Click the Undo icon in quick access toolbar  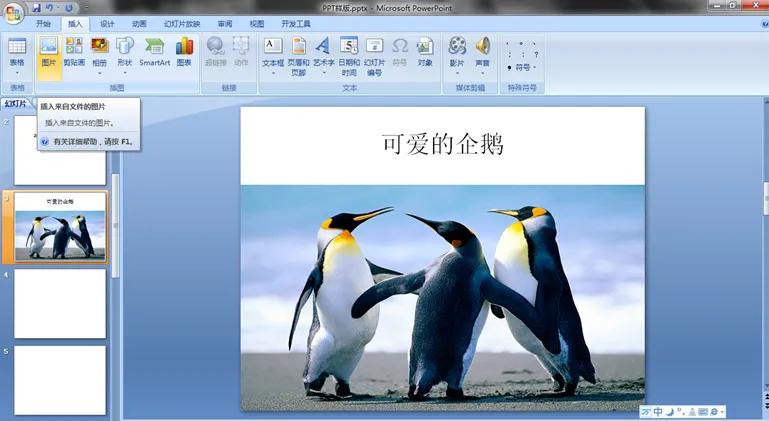50,8
